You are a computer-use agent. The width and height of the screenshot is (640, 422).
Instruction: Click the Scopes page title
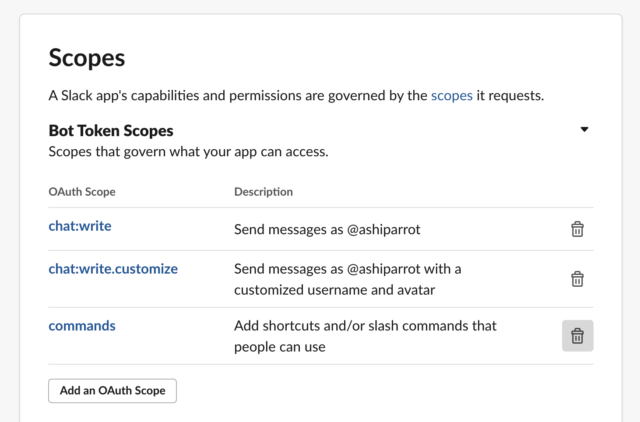(87, 58)
